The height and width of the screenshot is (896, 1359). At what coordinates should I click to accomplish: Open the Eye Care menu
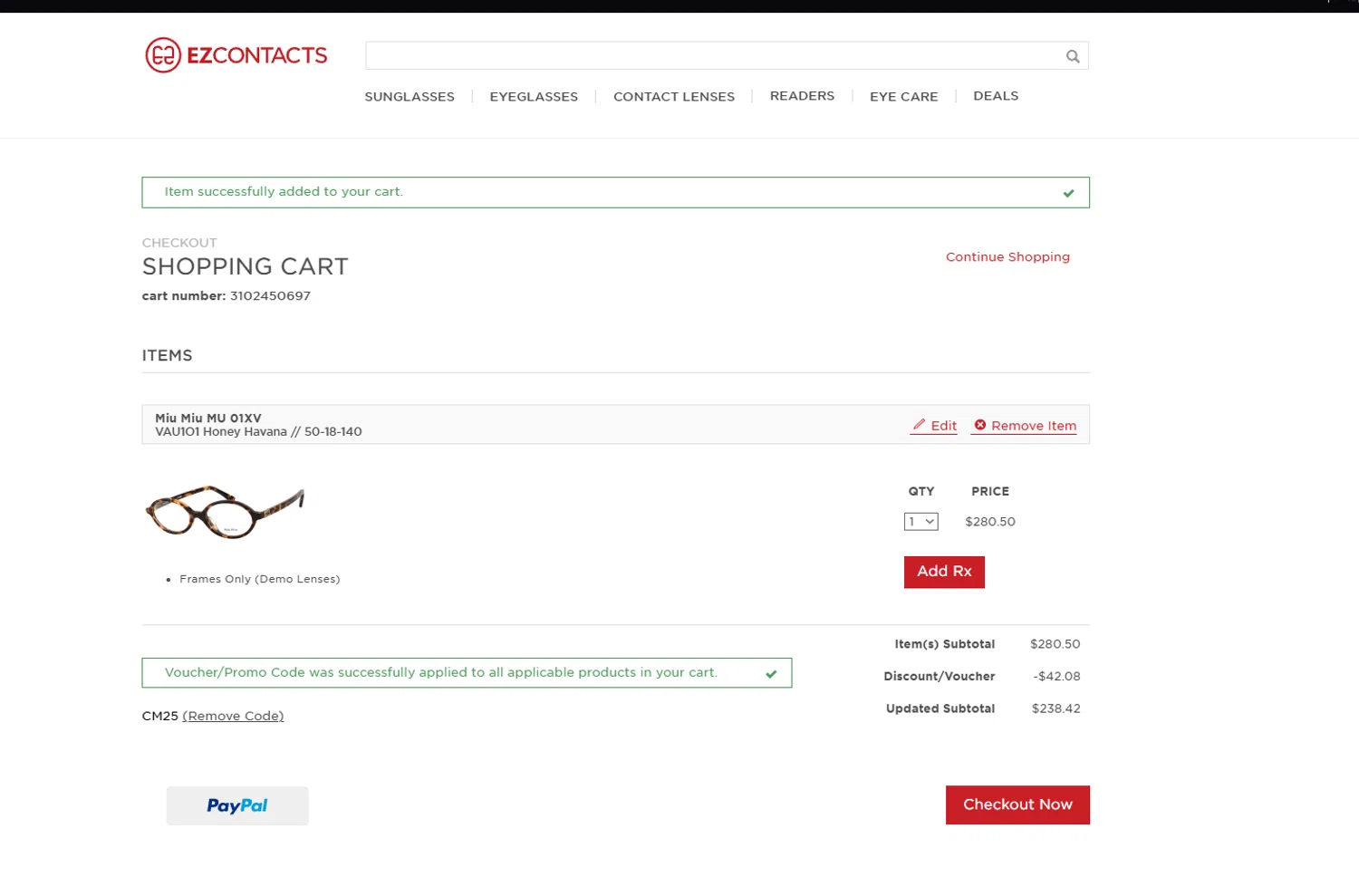(903, 97)
